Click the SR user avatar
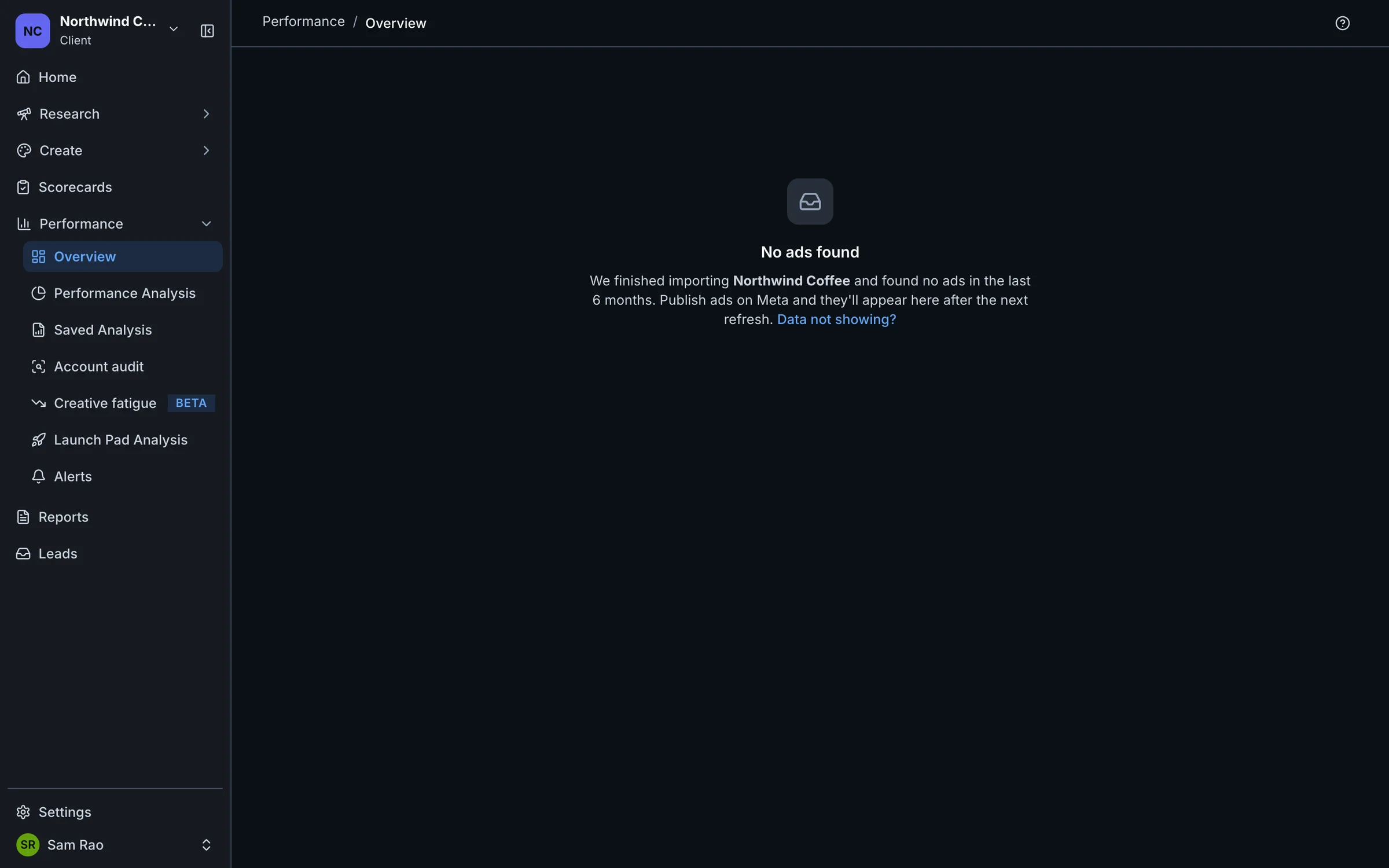This screenshot has height=868, width=1389. [28, 845]
